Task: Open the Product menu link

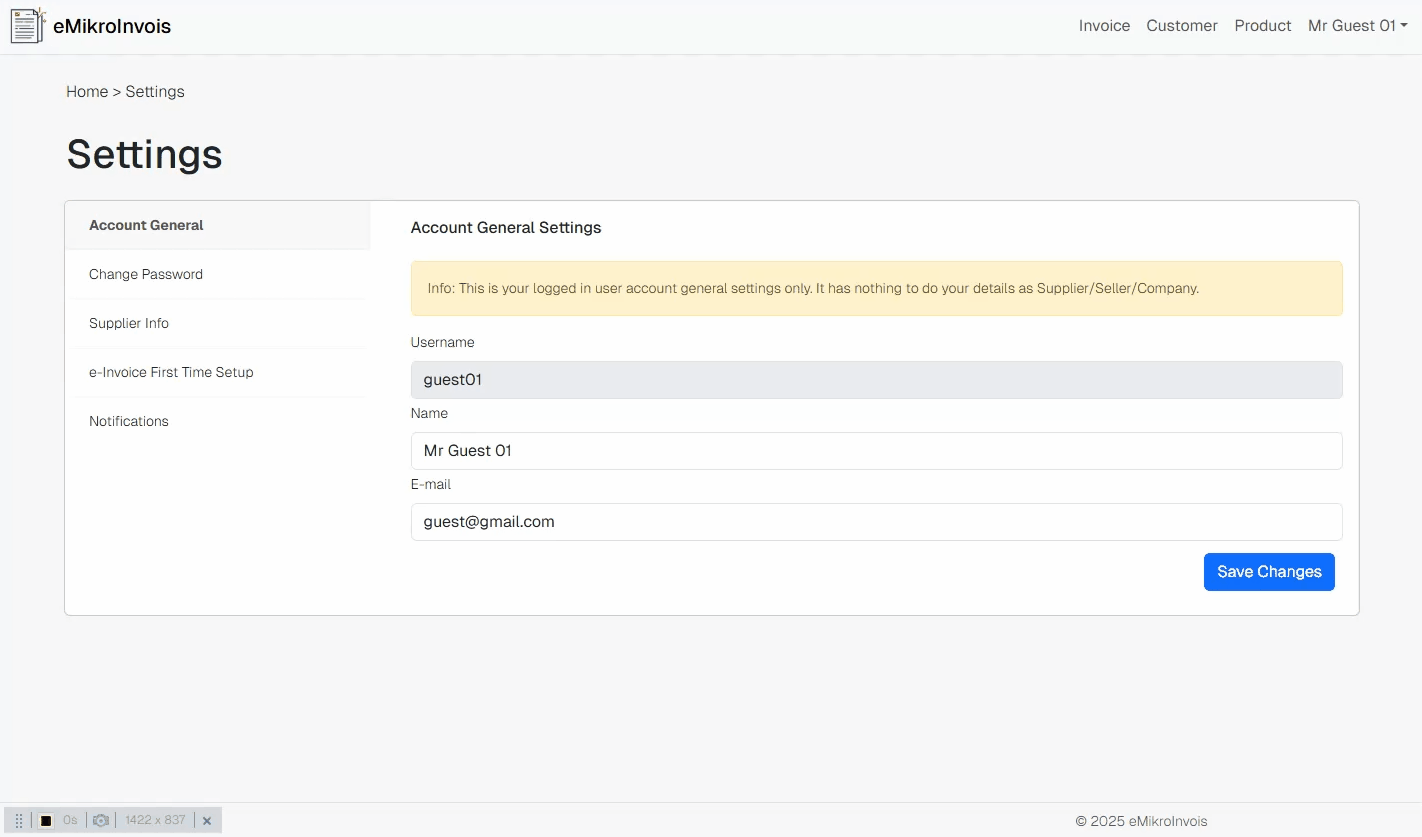Action: (1262, 26)
